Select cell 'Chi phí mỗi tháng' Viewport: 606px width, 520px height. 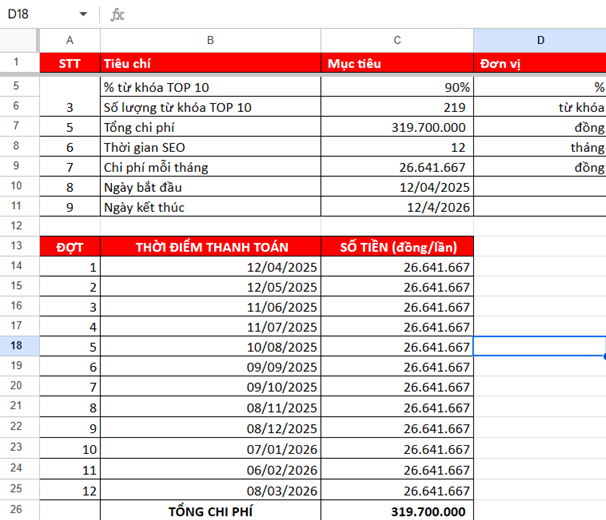[x=211, y=167]
